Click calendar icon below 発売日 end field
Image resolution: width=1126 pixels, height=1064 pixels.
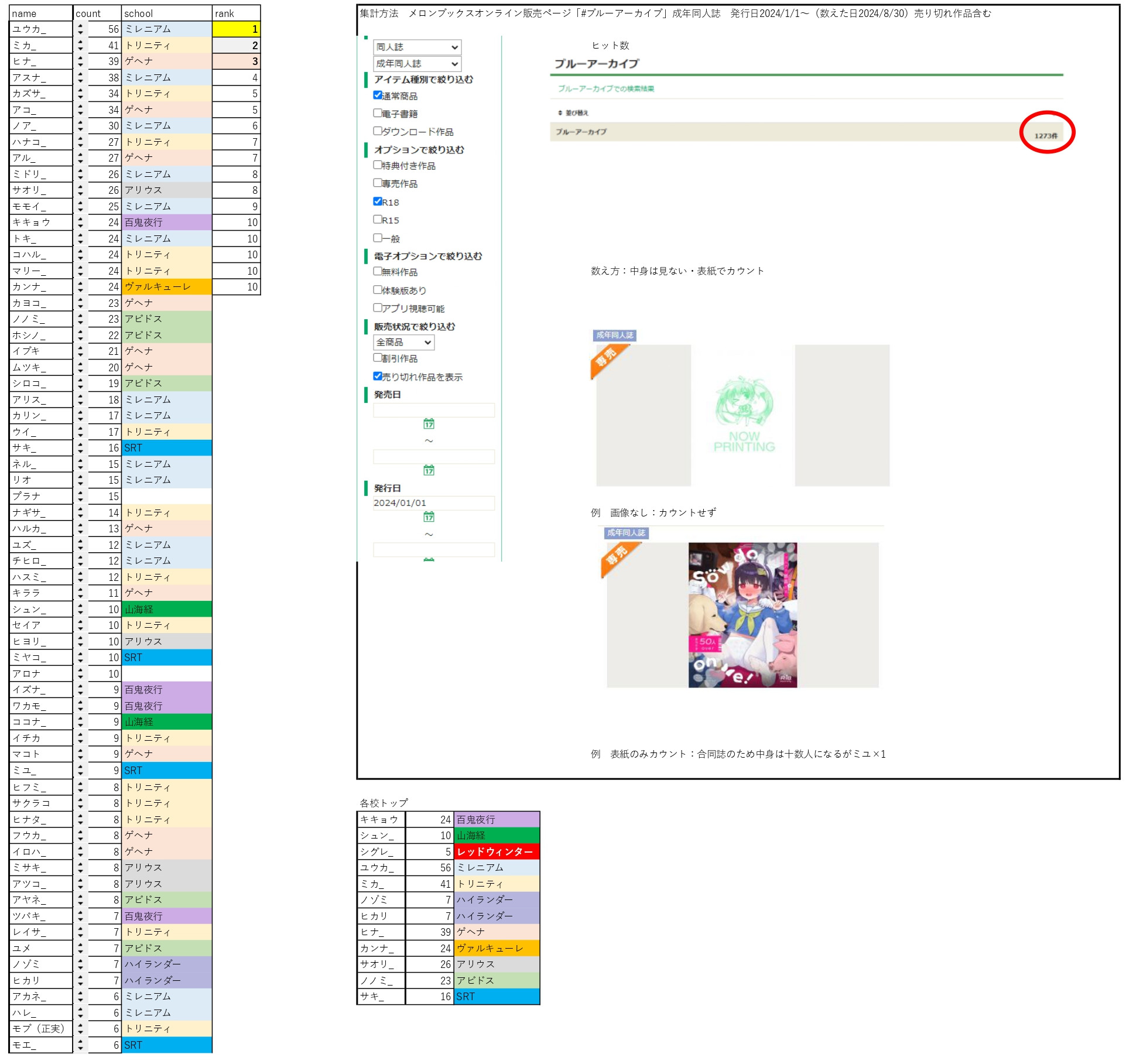(x=429, y=470)
